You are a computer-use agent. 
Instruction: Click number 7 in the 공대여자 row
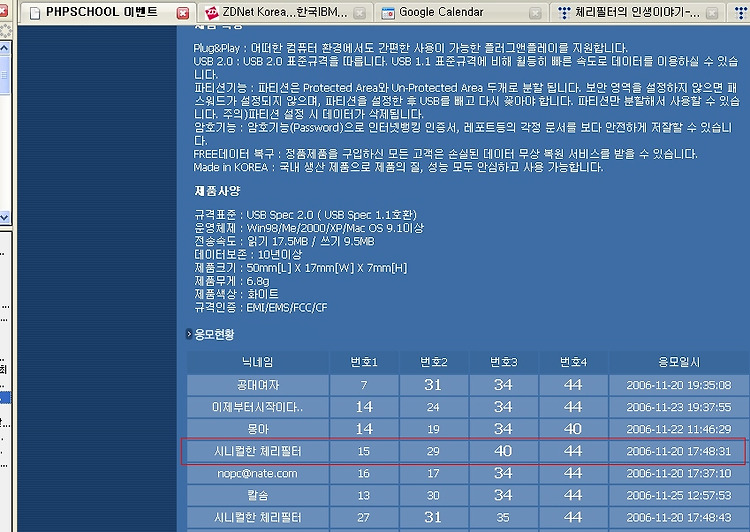364,385
